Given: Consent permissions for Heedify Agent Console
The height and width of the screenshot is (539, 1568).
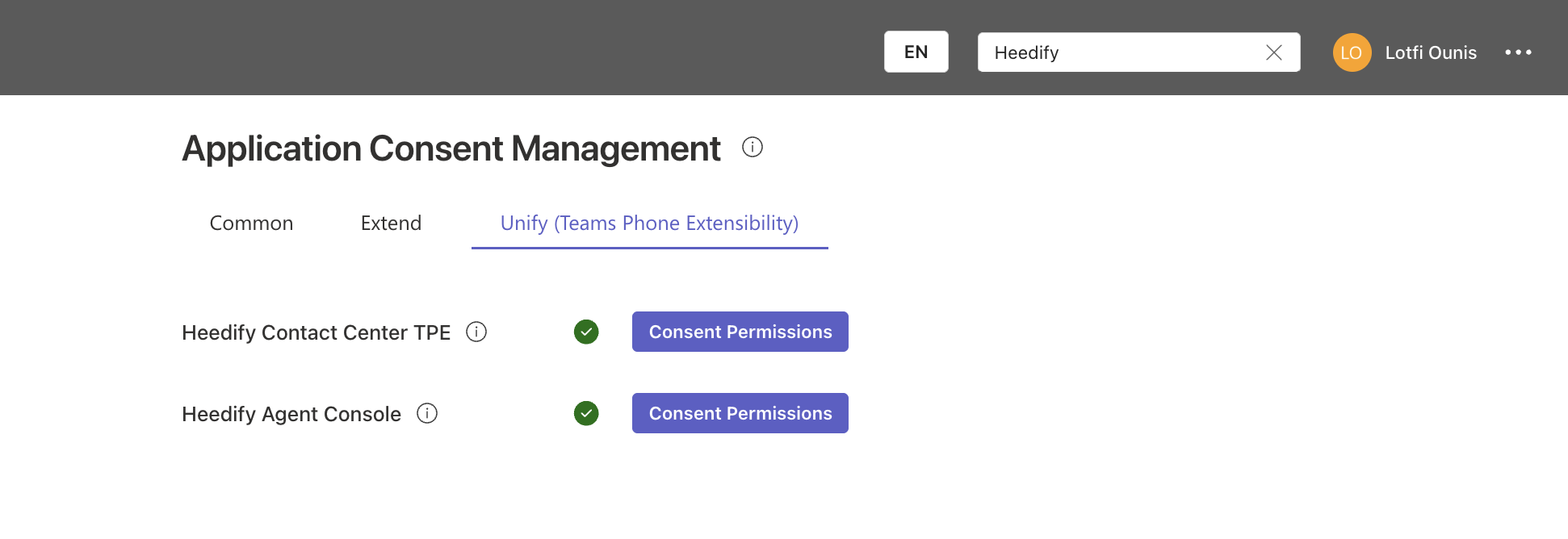Looking at the screenshot, I should 740,413.
